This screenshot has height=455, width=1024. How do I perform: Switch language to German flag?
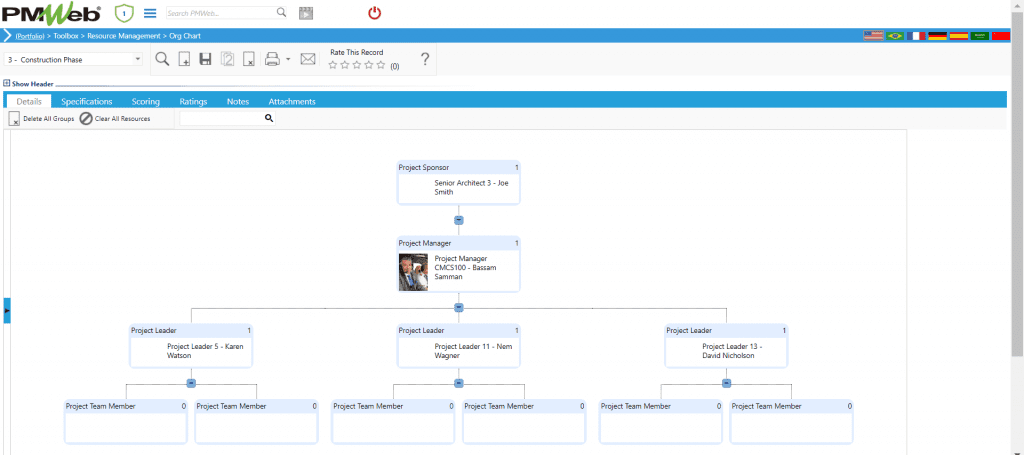[937, 36]
